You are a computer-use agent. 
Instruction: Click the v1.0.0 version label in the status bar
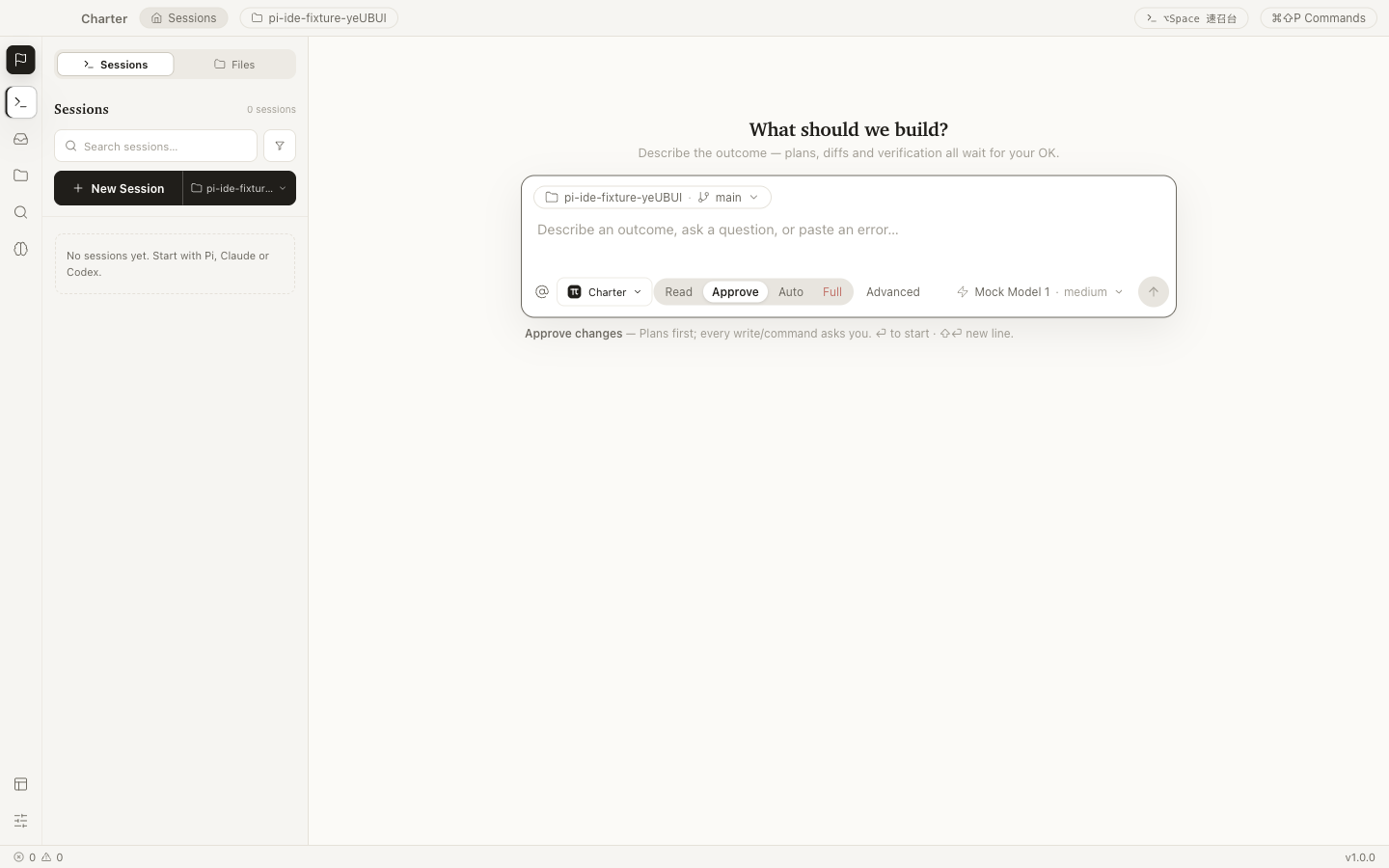1360,857
